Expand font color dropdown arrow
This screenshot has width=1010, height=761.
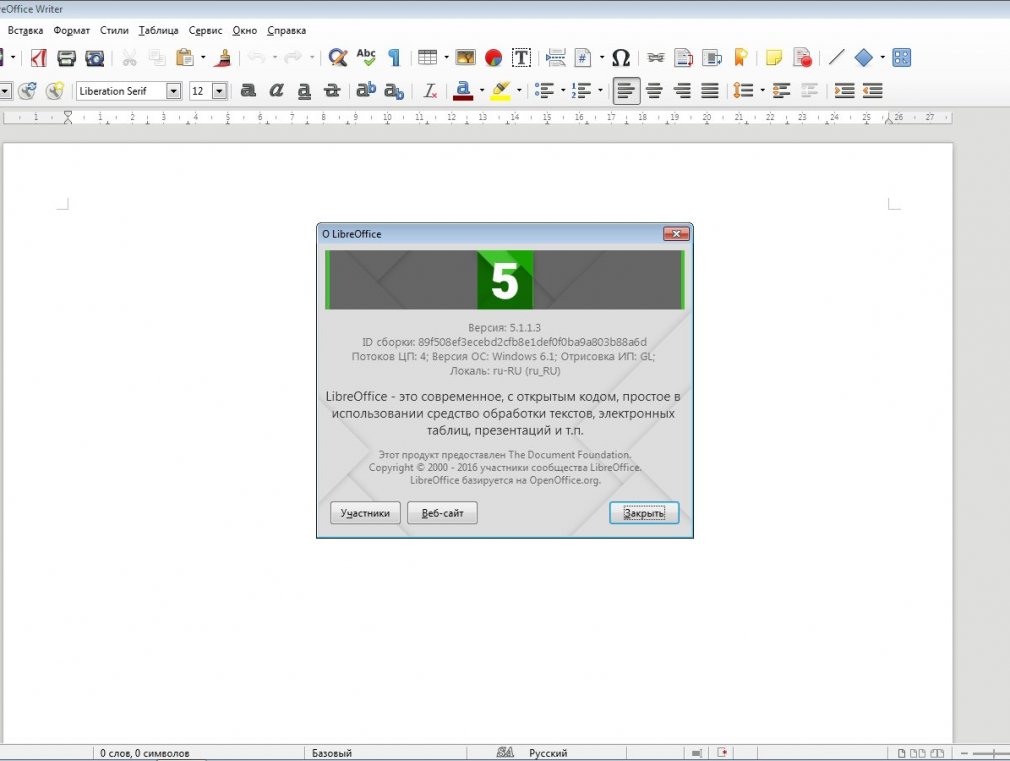481,91
